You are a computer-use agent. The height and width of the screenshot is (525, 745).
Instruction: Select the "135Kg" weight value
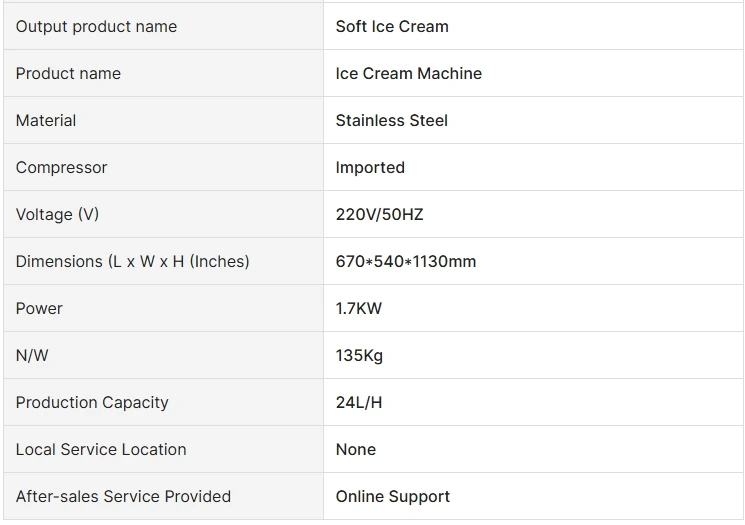tap(359, 356)
